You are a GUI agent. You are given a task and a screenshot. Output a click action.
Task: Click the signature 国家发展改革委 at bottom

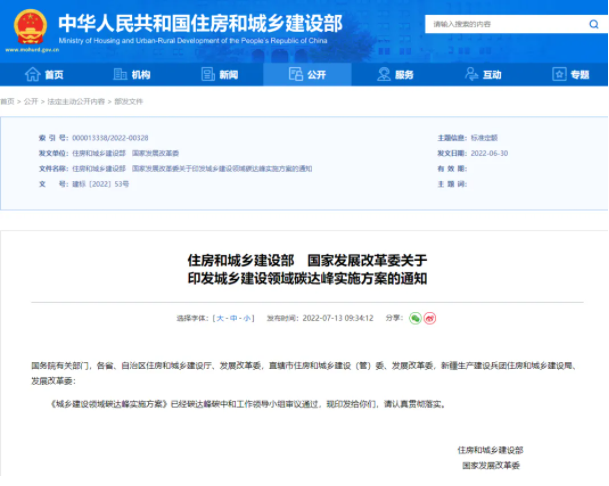(491, 465)
